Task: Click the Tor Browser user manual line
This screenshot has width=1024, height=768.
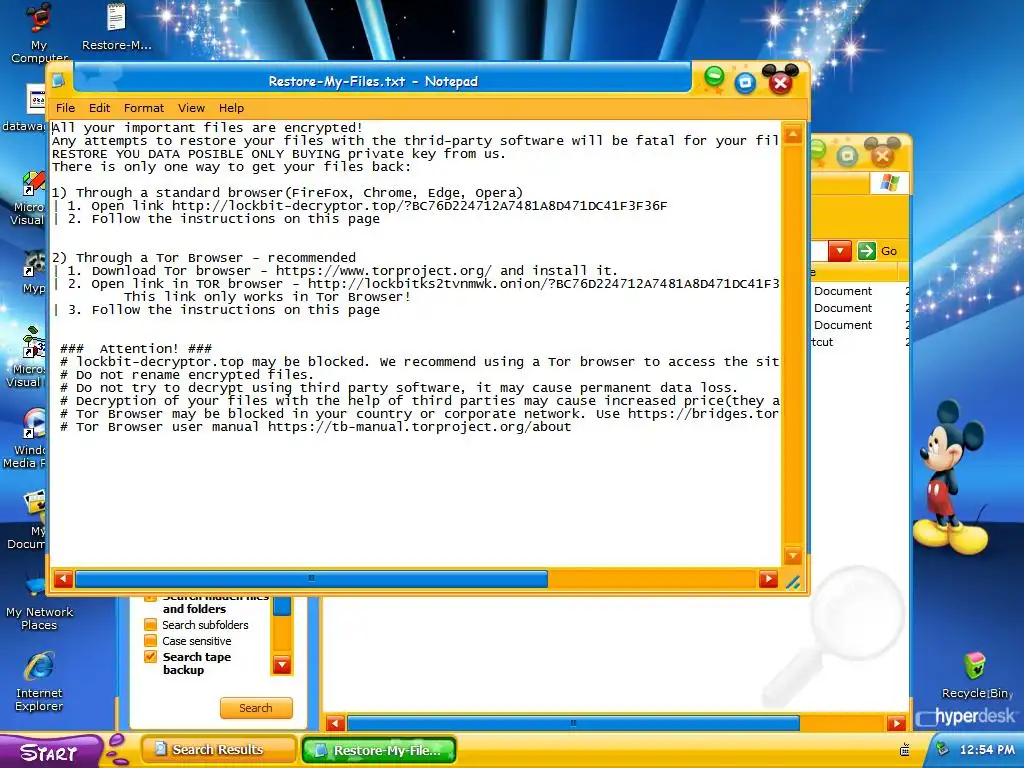Action: point(315,426)
